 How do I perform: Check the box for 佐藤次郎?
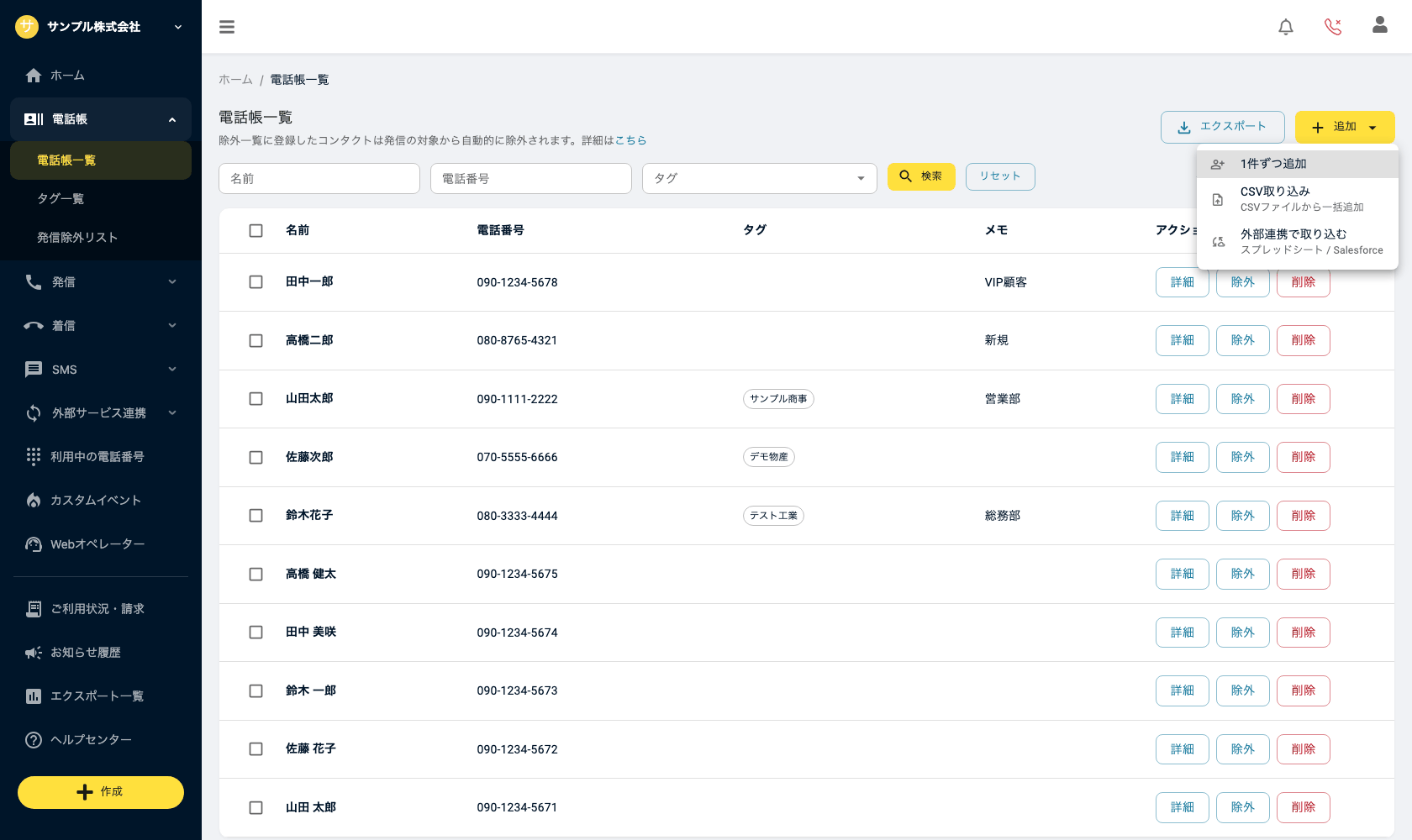click(256, 458)
